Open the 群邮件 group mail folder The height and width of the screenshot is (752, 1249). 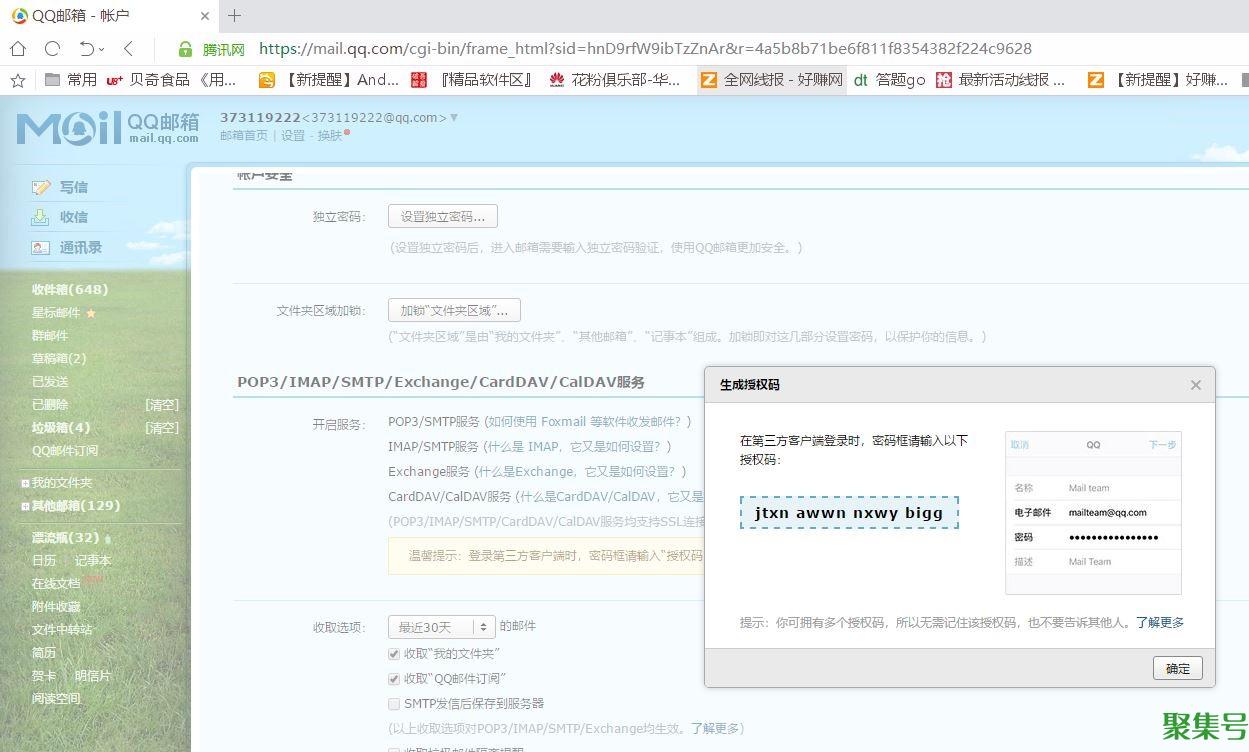pyautogui.click(x=50, y=336)
